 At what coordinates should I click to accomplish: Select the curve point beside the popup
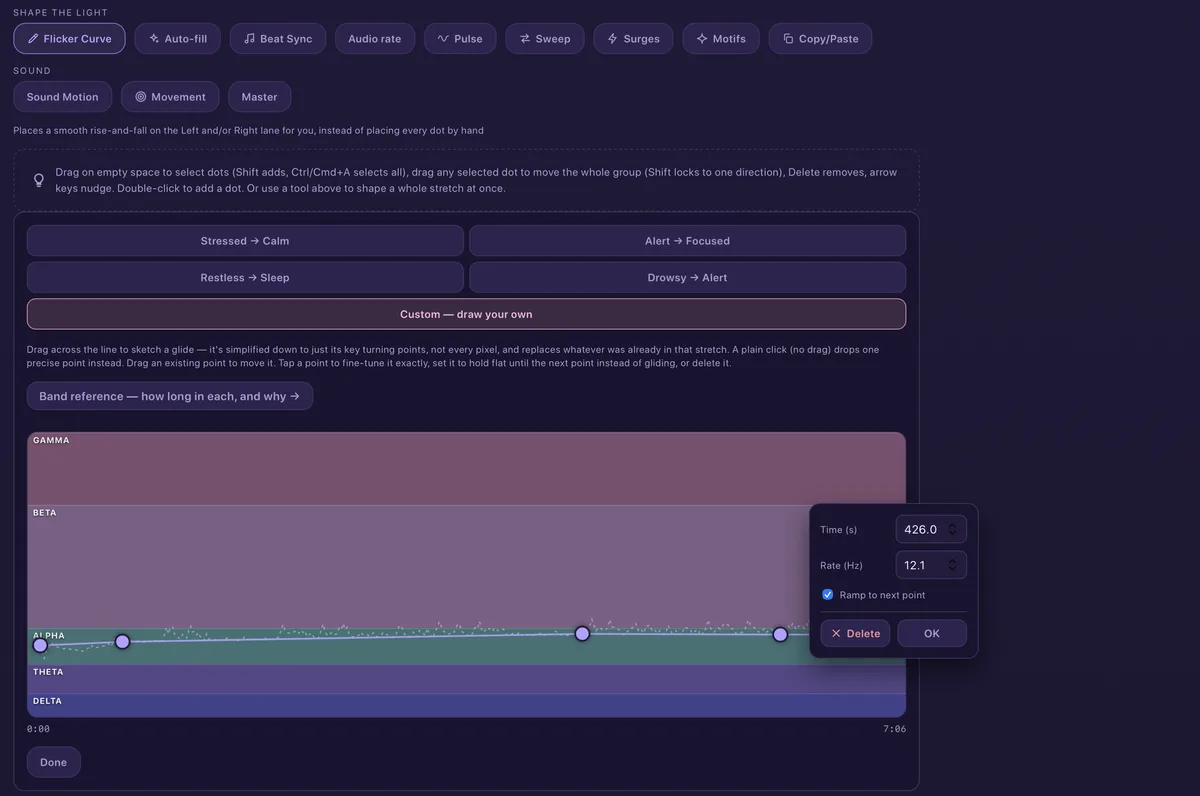tap(780, 634)
